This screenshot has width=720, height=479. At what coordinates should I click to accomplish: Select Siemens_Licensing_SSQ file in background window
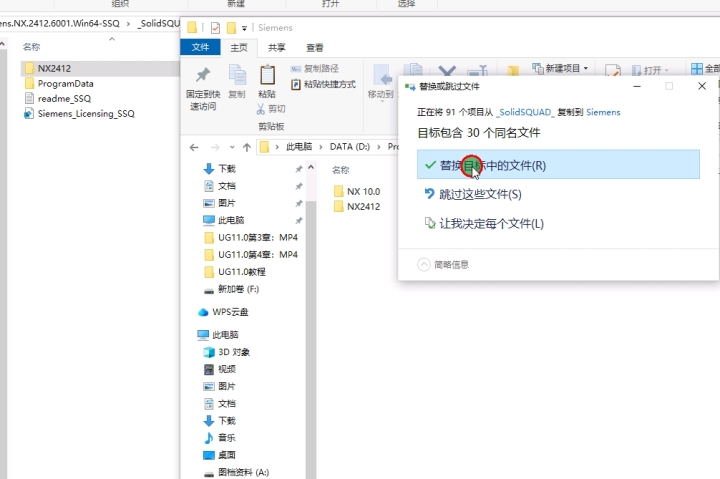(x=79, y=113)
